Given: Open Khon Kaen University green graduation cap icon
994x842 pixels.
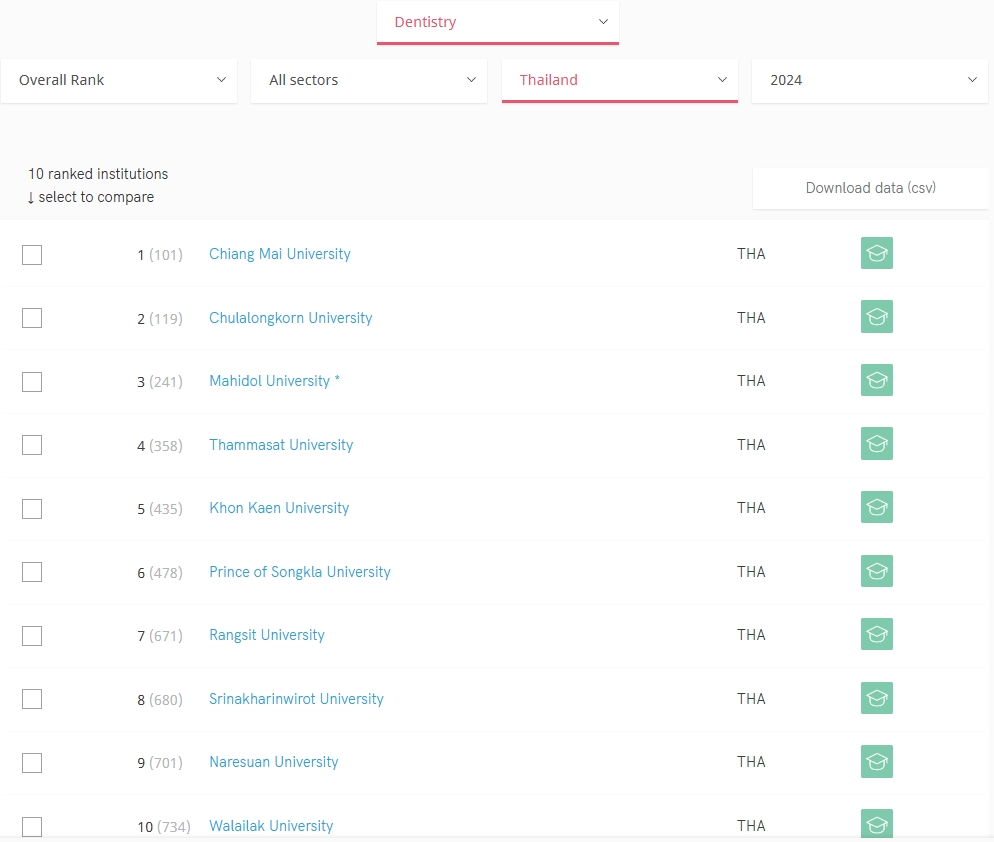Looking at the screenshot, I should click(x=877, y=507).
